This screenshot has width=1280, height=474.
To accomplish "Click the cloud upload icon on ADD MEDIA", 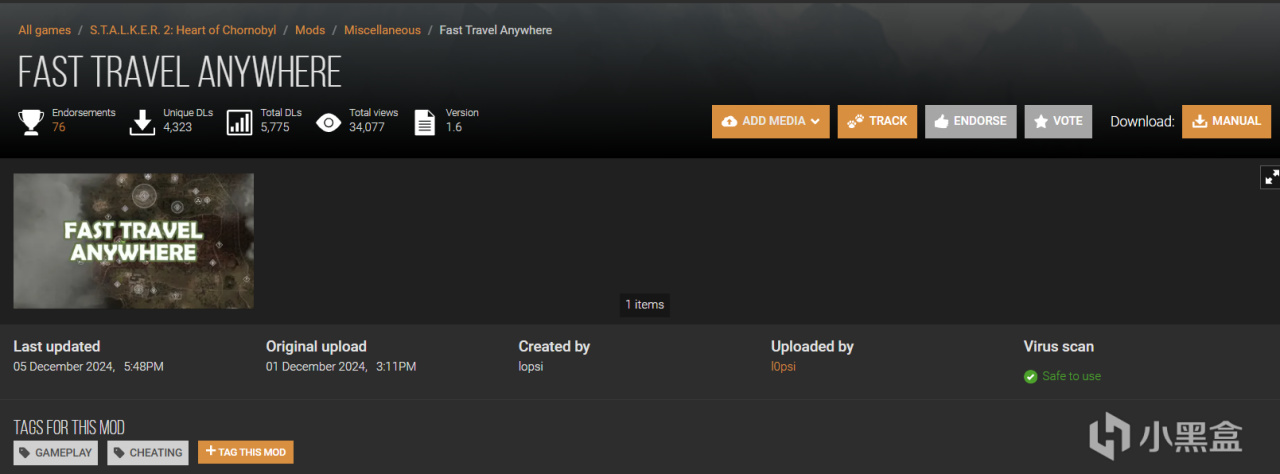I will (x=729, y=121).
